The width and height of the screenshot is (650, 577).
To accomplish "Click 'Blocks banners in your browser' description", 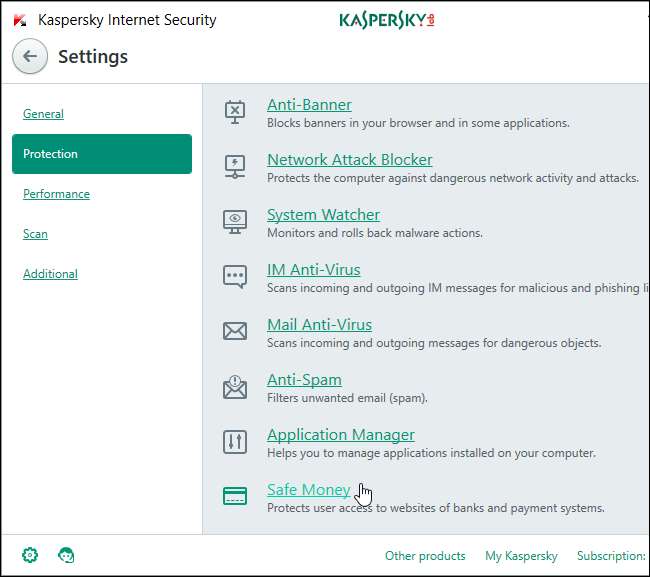I will [418, 123].
